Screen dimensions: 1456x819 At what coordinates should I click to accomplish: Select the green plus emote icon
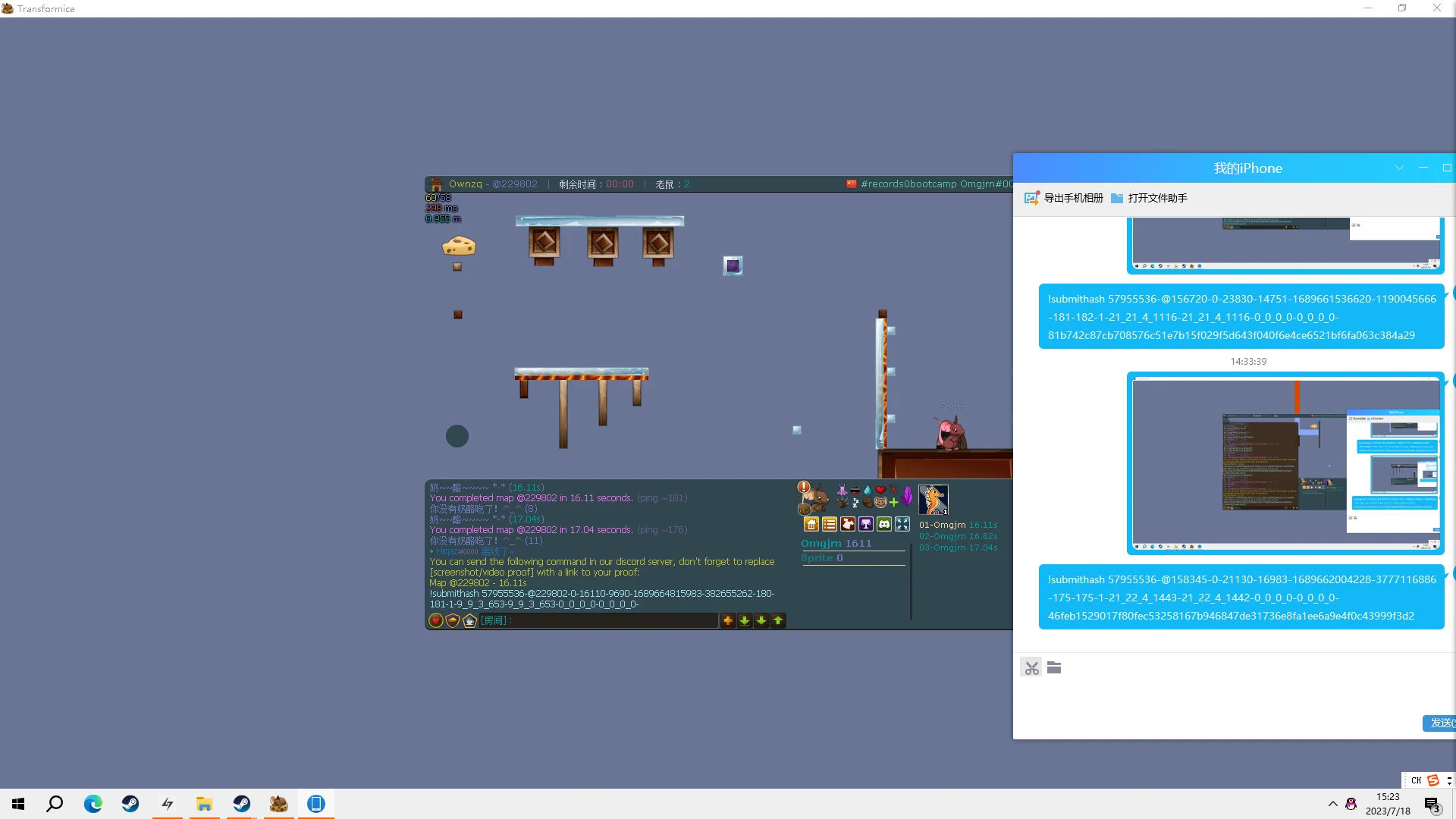(893, 502)
